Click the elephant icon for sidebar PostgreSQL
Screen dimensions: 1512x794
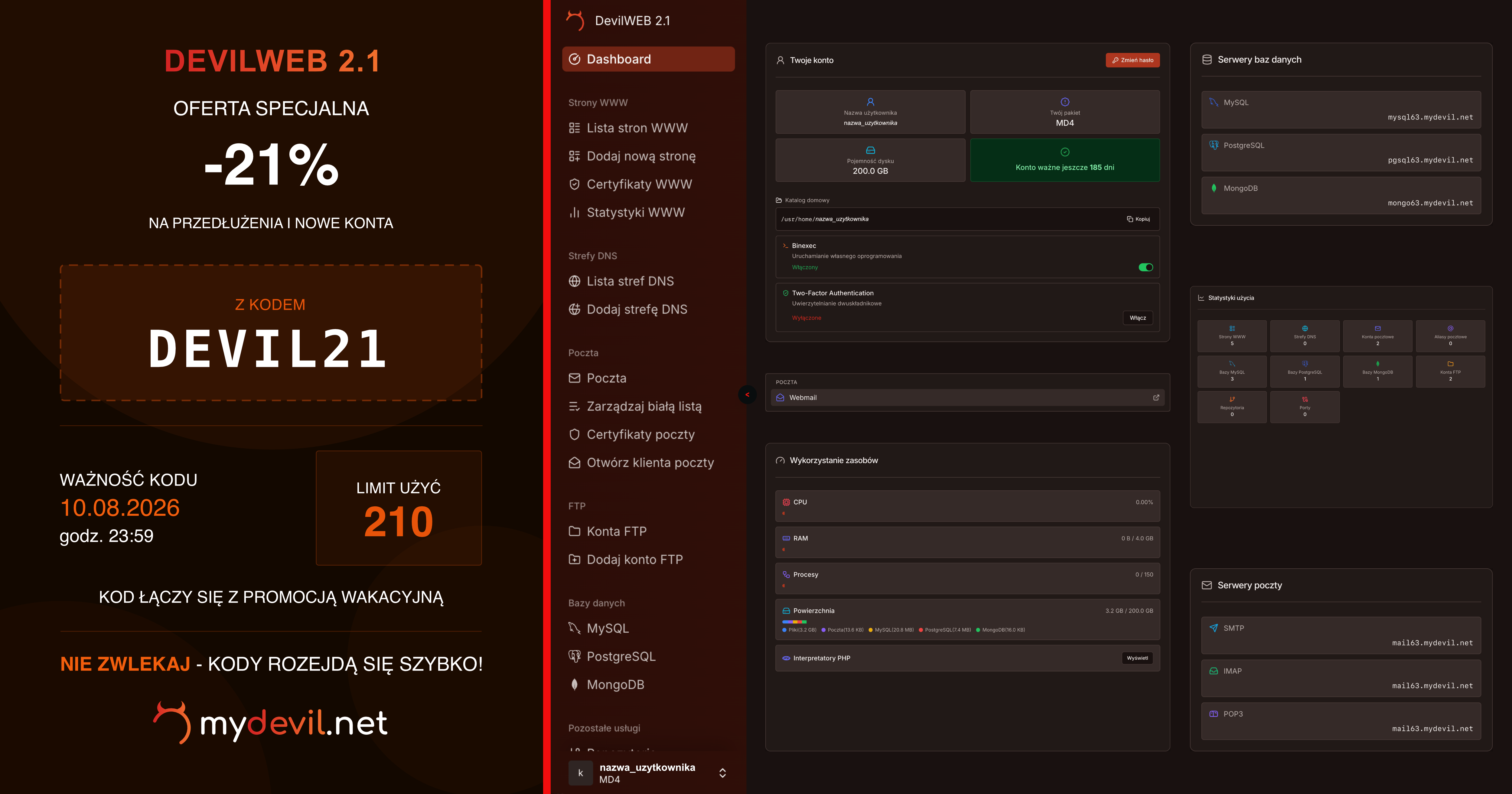[575, 657]
